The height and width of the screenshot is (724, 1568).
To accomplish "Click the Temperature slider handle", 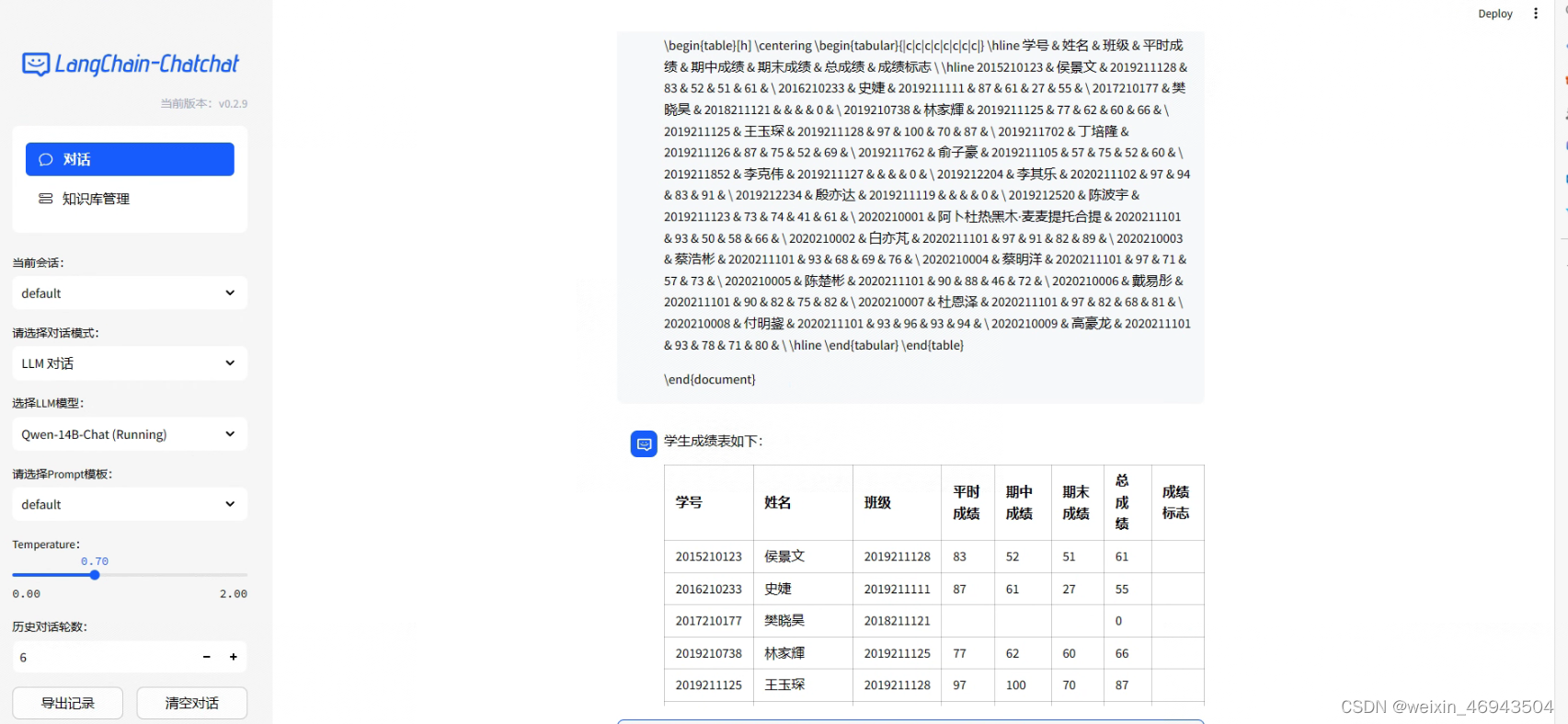I will tap(95, 575).
